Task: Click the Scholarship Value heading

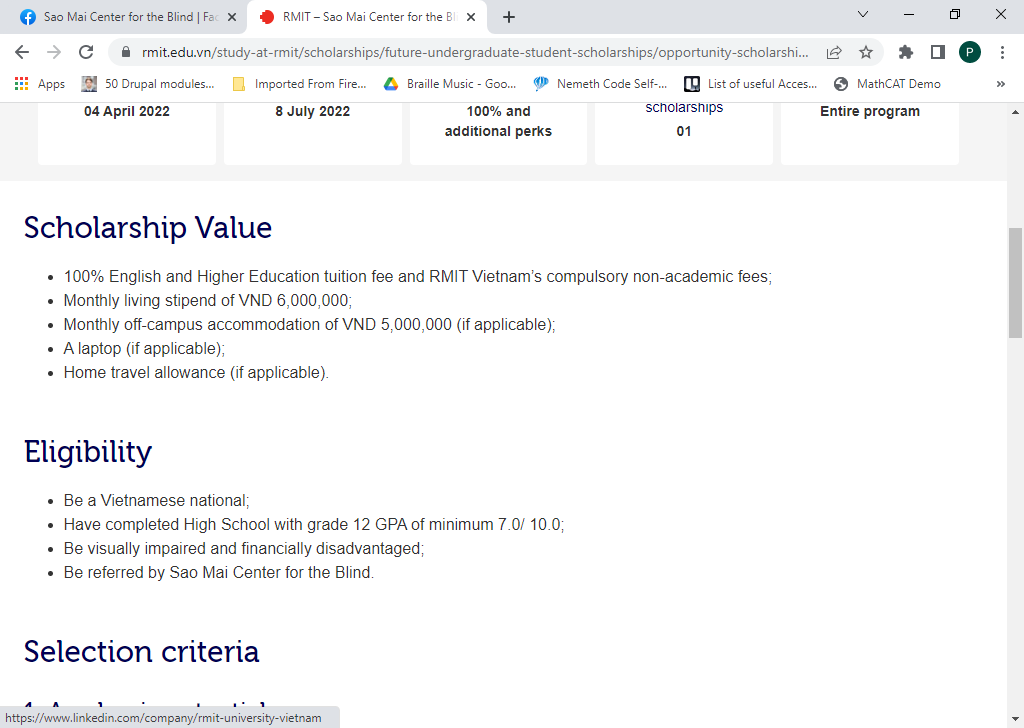Action: [148, 228]
